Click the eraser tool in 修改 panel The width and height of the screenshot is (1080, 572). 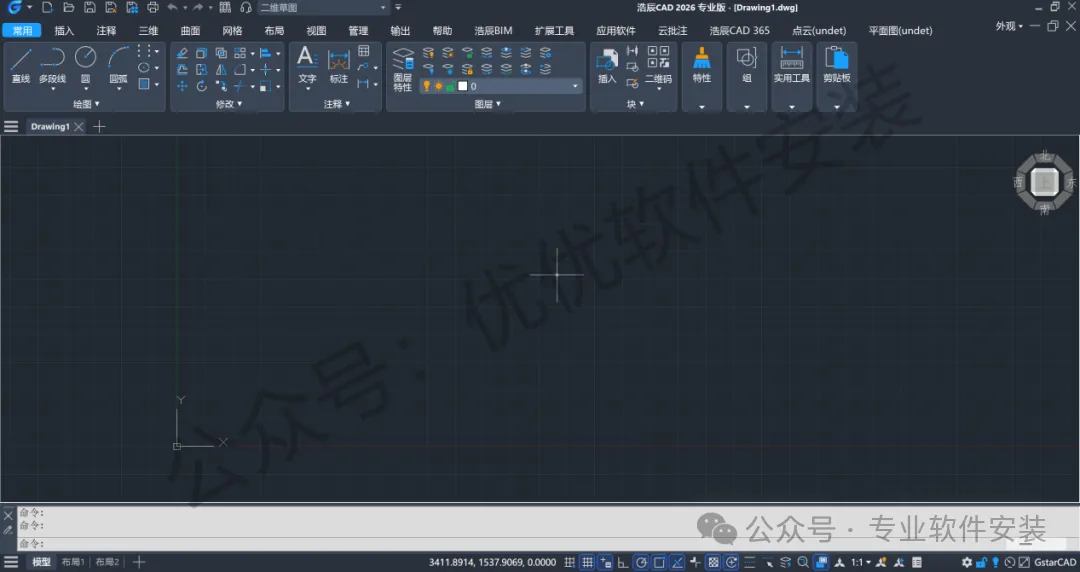click(182, 53)
